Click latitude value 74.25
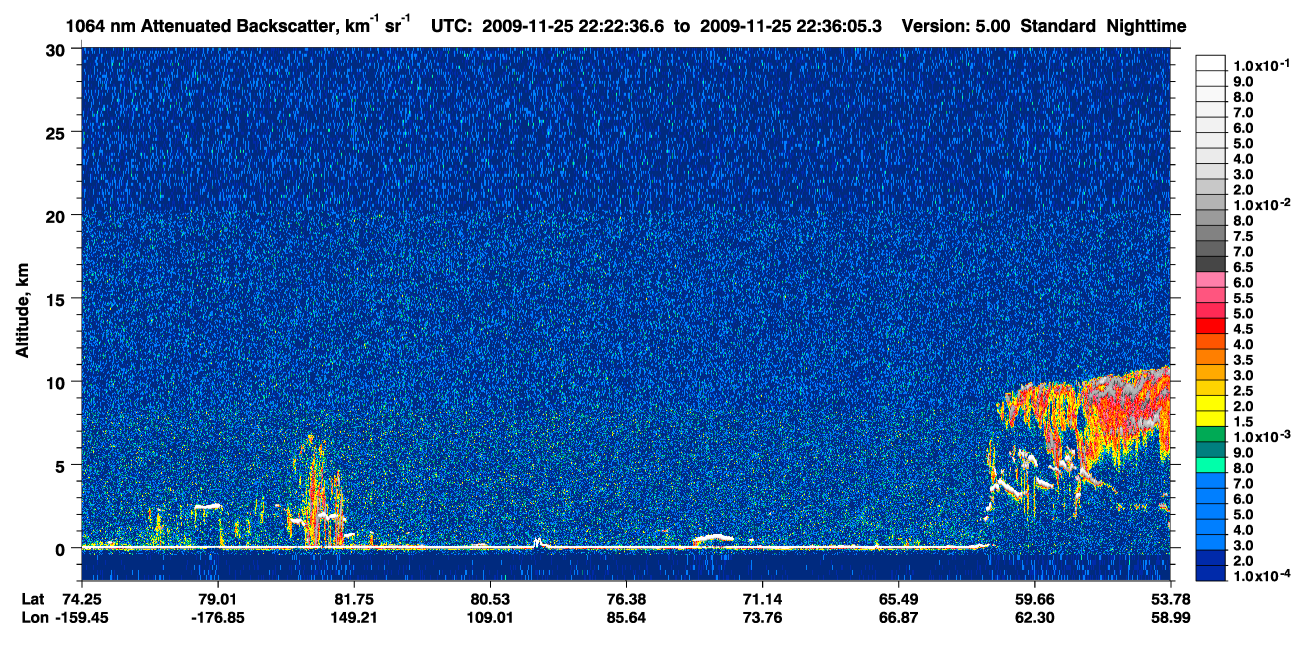 click(82, 599)
